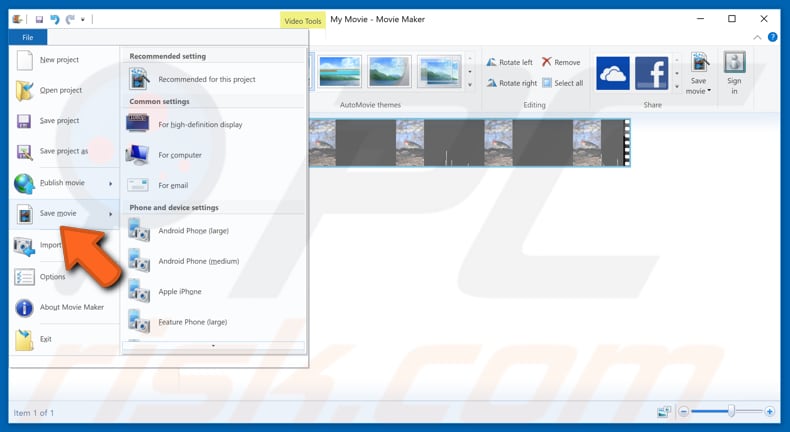
Task: Click the quick access Save icon
Action: point(39,20)
